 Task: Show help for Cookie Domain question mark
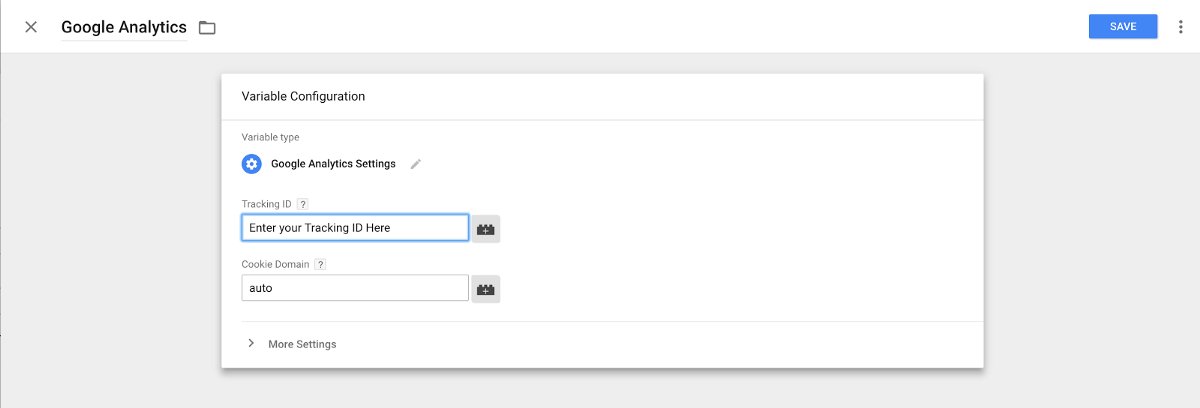(320, 265)
